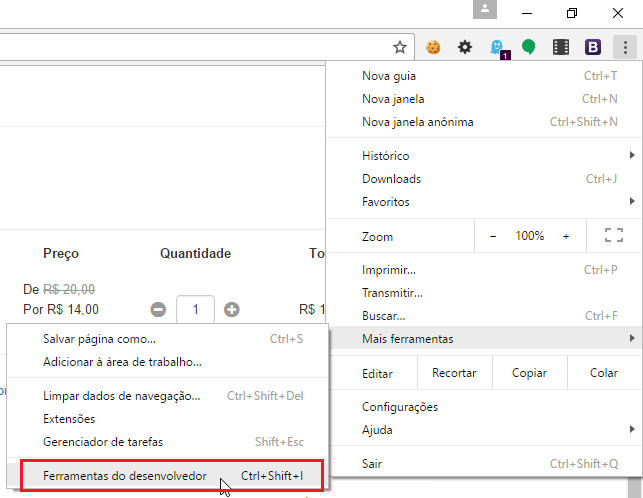The image size is (643, 498).
Task: Click the quantity input field
Action: click(195, 310)
